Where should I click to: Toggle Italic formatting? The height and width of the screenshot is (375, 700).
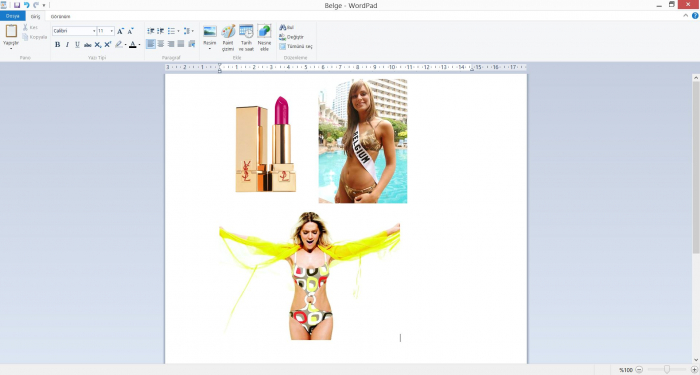tap(67, 45)
